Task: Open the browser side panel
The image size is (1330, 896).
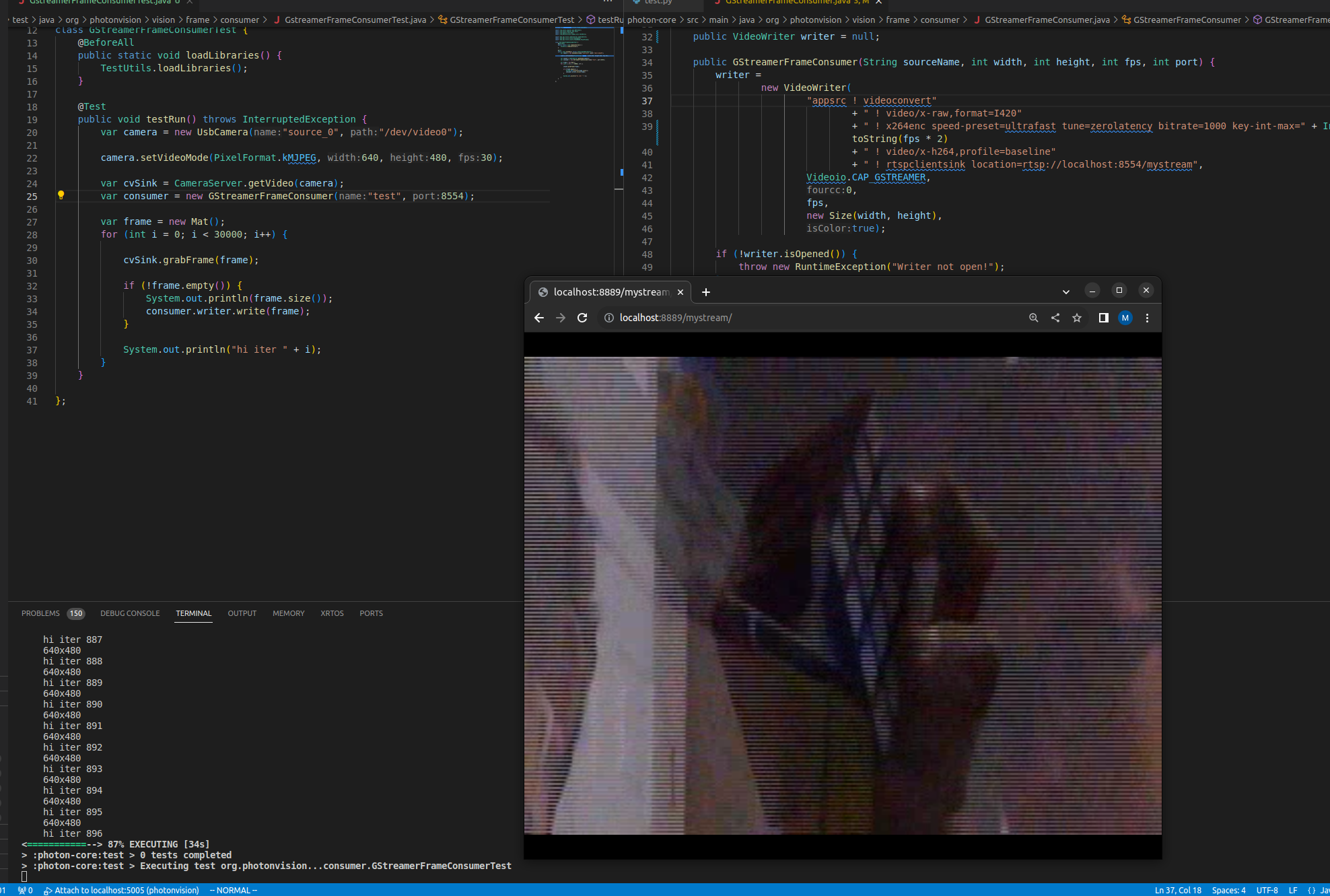Action: coord(1103,318)
